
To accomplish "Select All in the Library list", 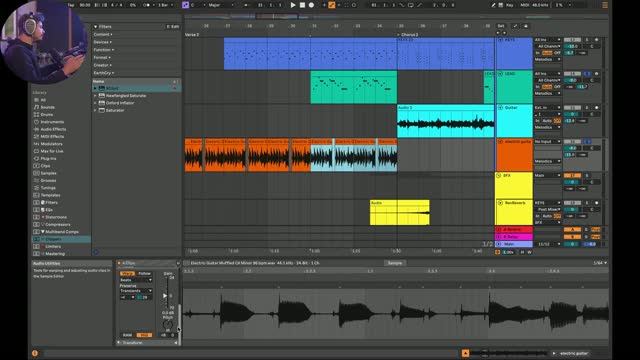I will (43, 100).
